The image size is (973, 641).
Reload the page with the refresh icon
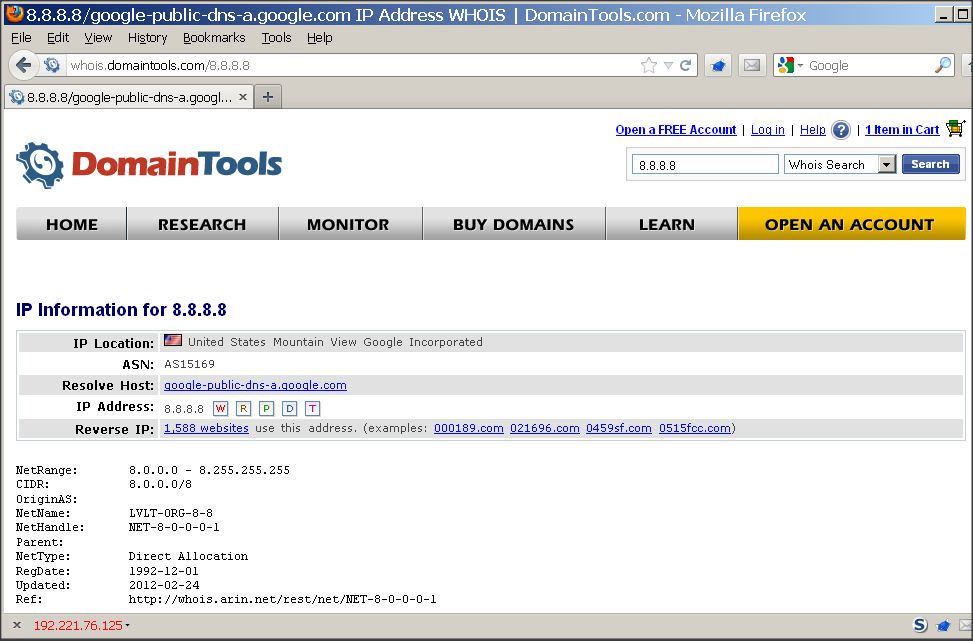point(686,65)
